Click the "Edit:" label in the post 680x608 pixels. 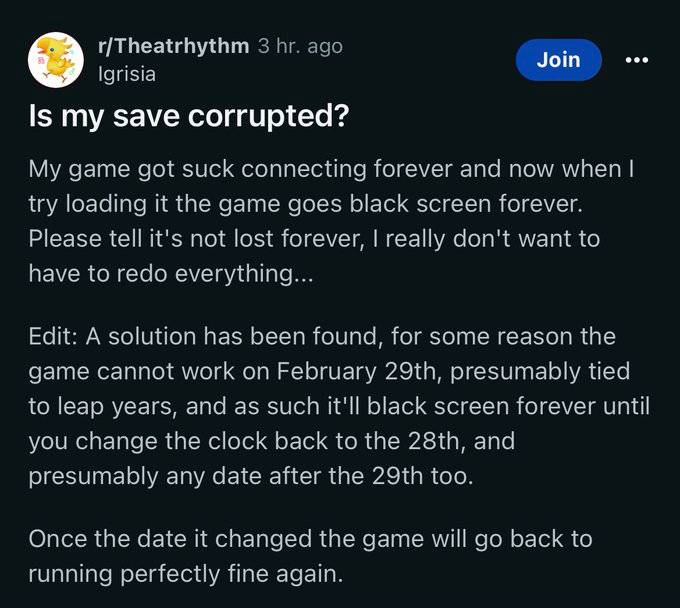(x=53, y=337)
